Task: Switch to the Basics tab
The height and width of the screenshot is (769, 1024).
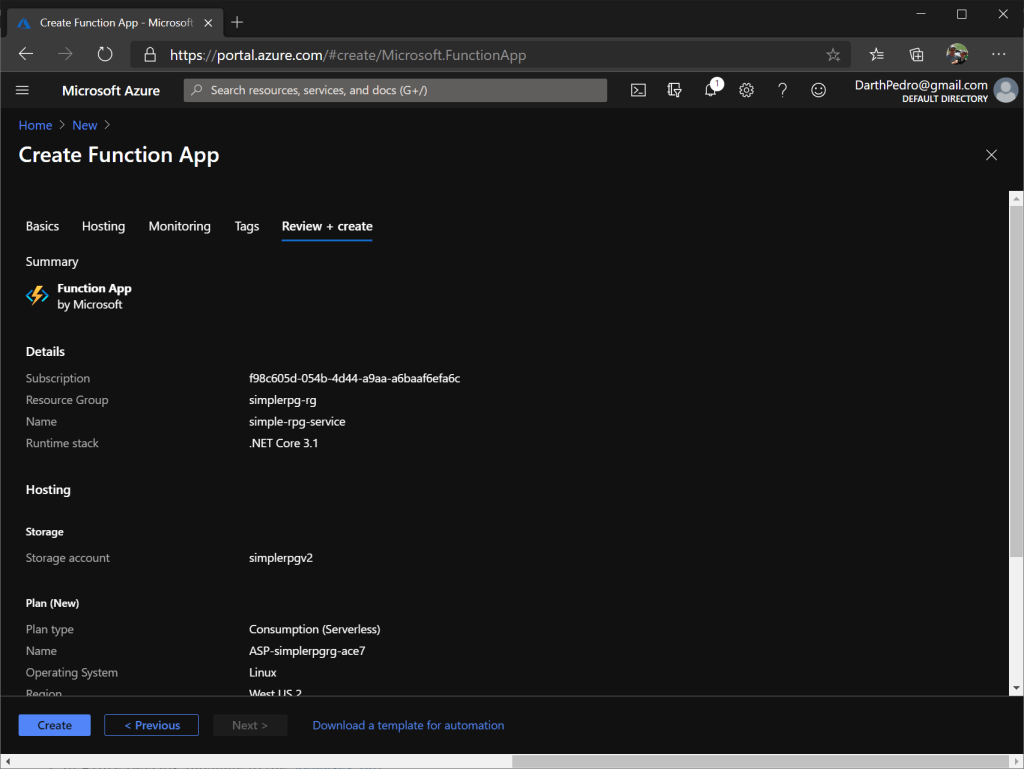Action: tap(42, 226)
